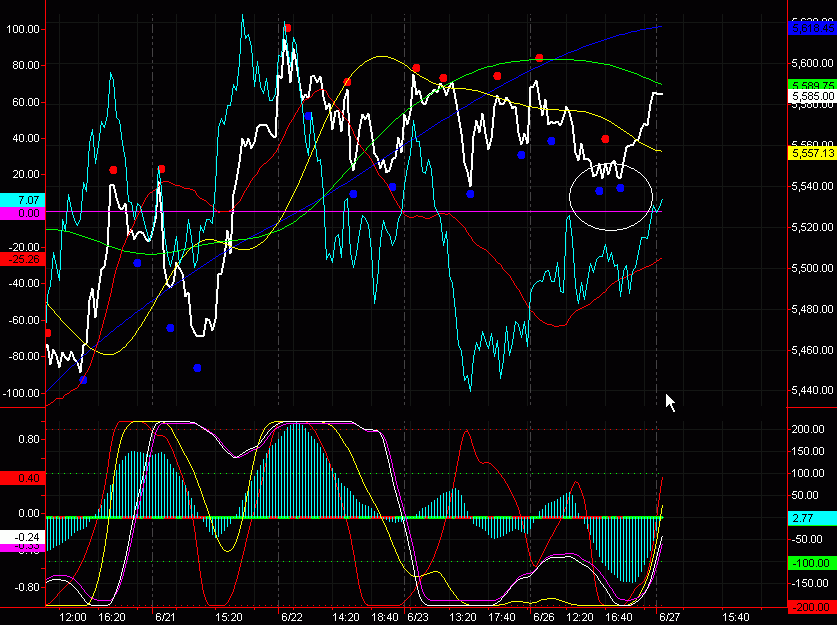Click the red -200.00 tag

(812, 607)
